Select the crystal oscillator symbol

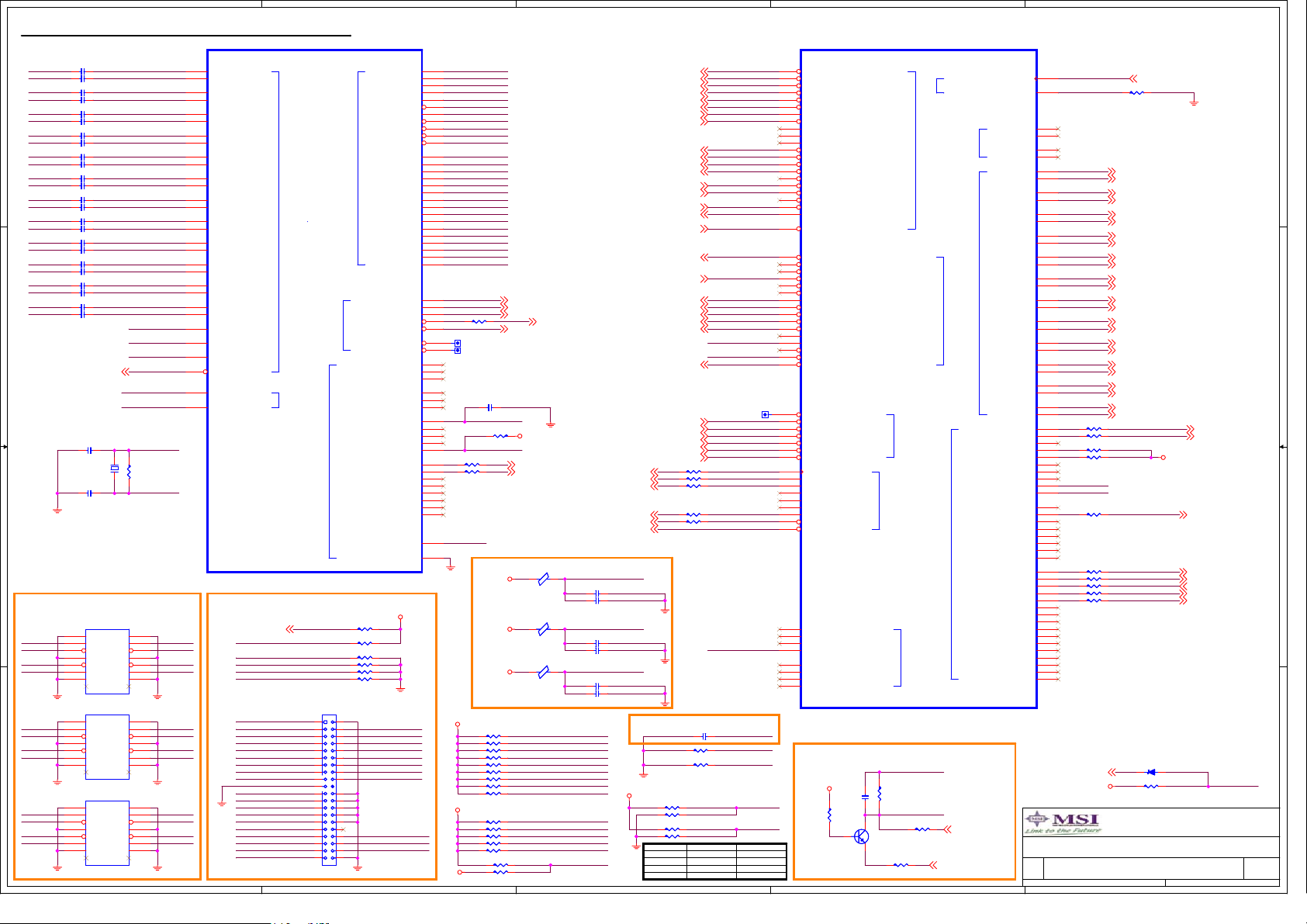tap(115, 469)
